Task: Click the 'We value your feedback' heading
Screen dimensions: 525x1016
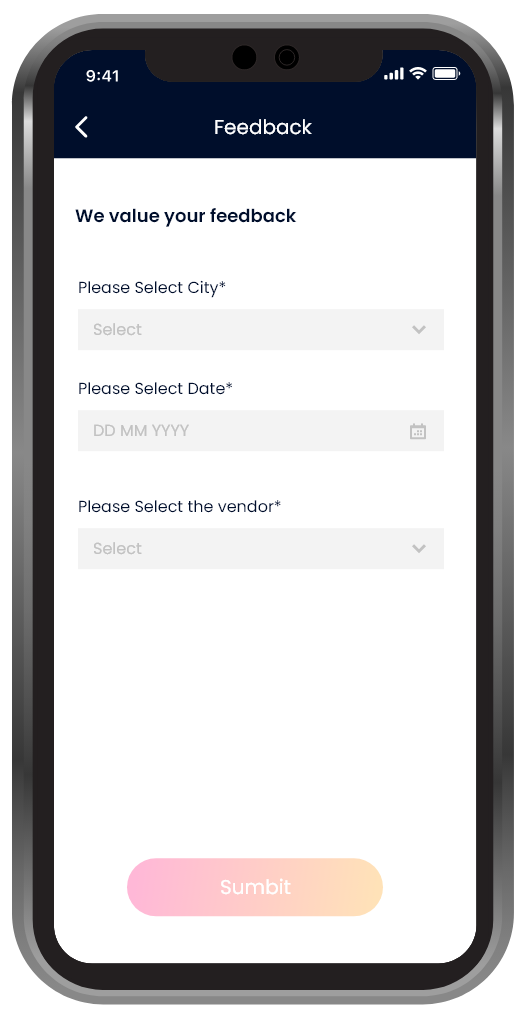Action: (x=185, y=216)
